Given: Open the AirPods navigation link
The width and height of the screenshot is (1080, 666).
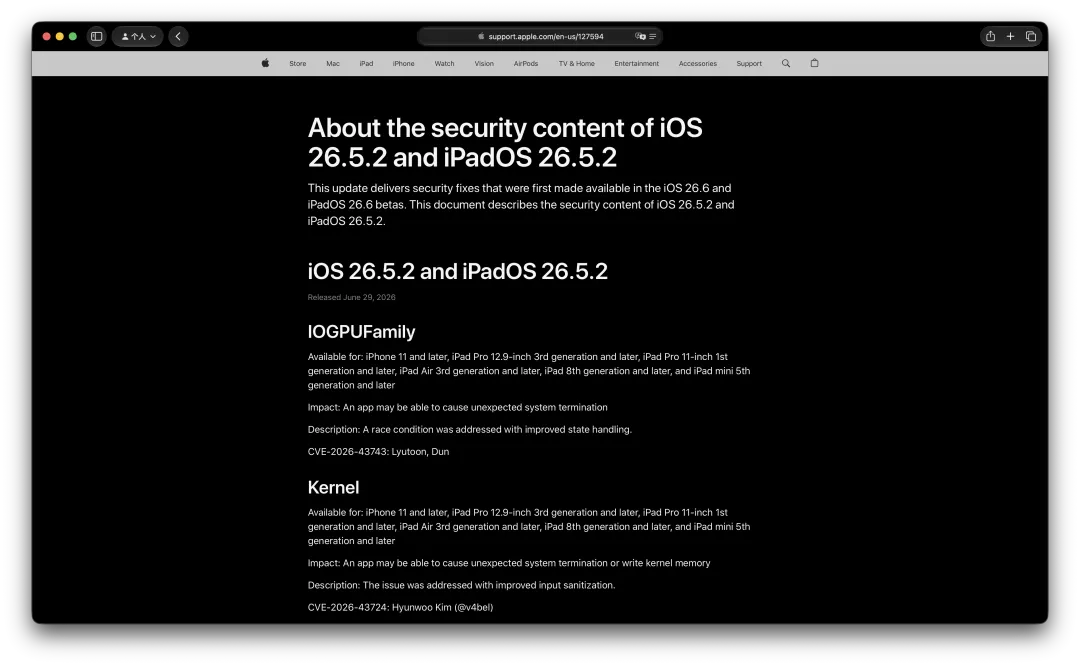Looking at the screenshot, I should click(526, 63).
